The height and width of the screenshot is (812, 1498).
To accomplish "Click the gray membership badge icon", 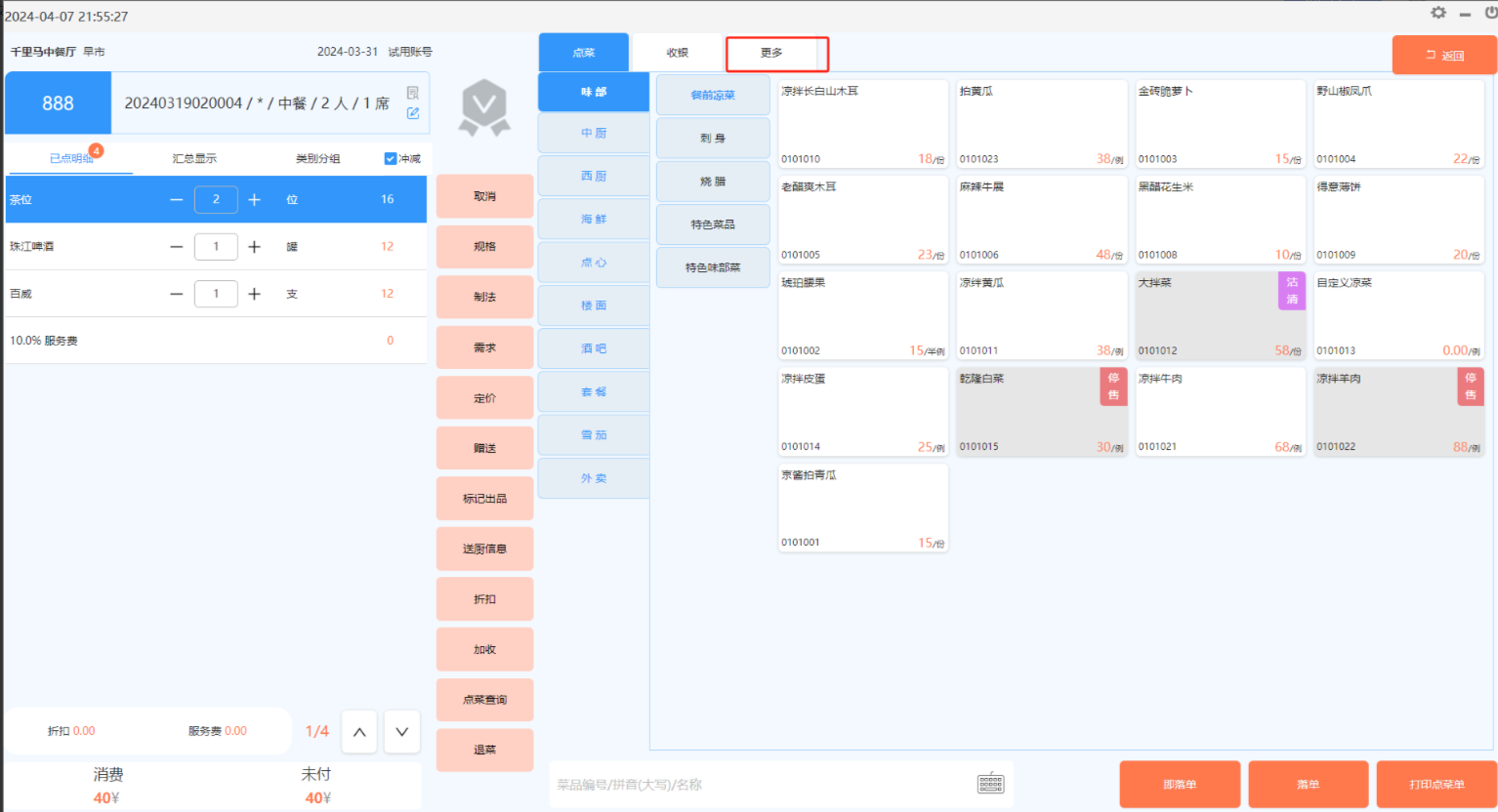I will click(484, 107).
